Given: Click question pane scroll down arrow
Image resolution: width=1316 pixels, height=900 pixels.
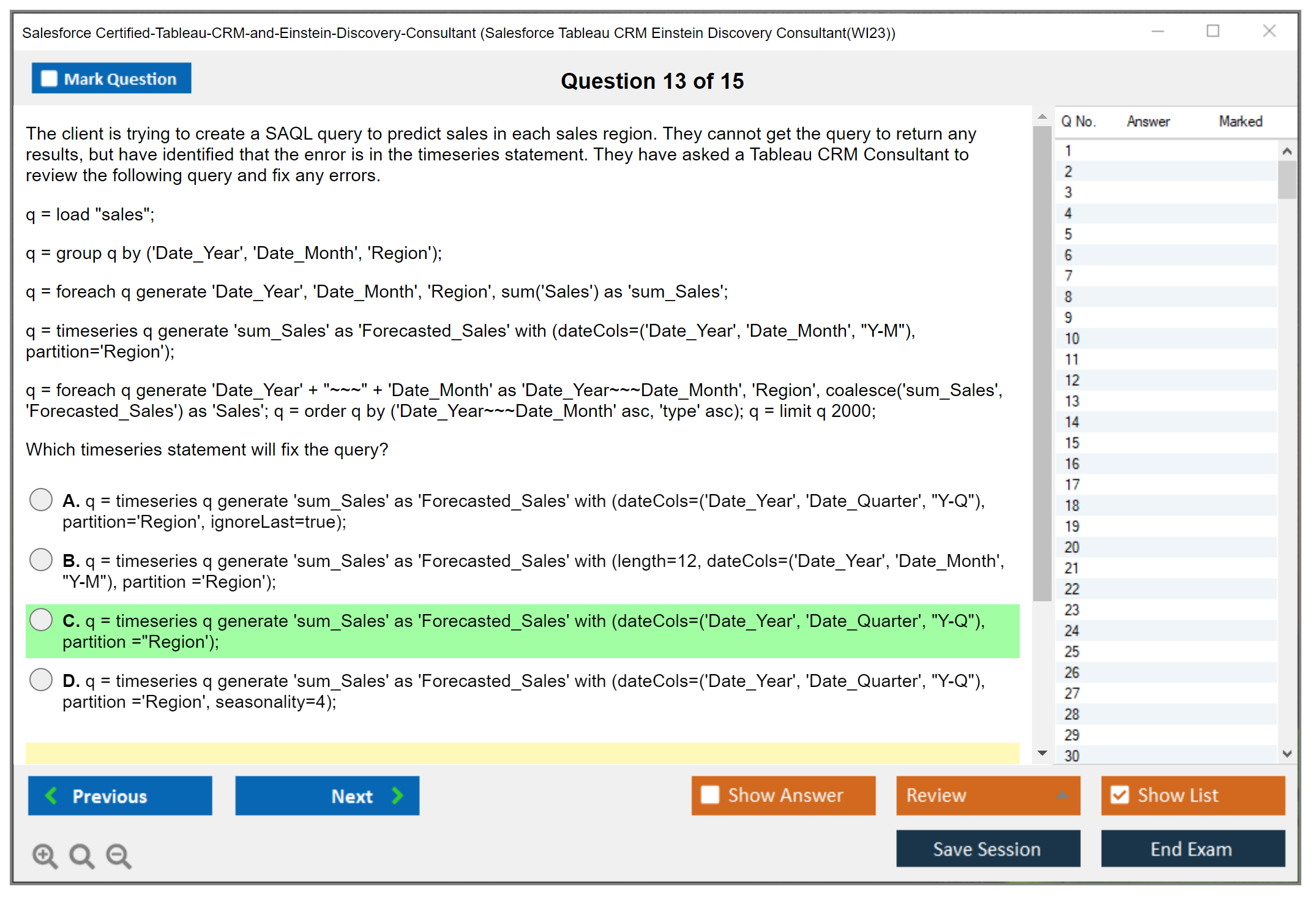Looking at the screenshot, I should pos(1042,753).
